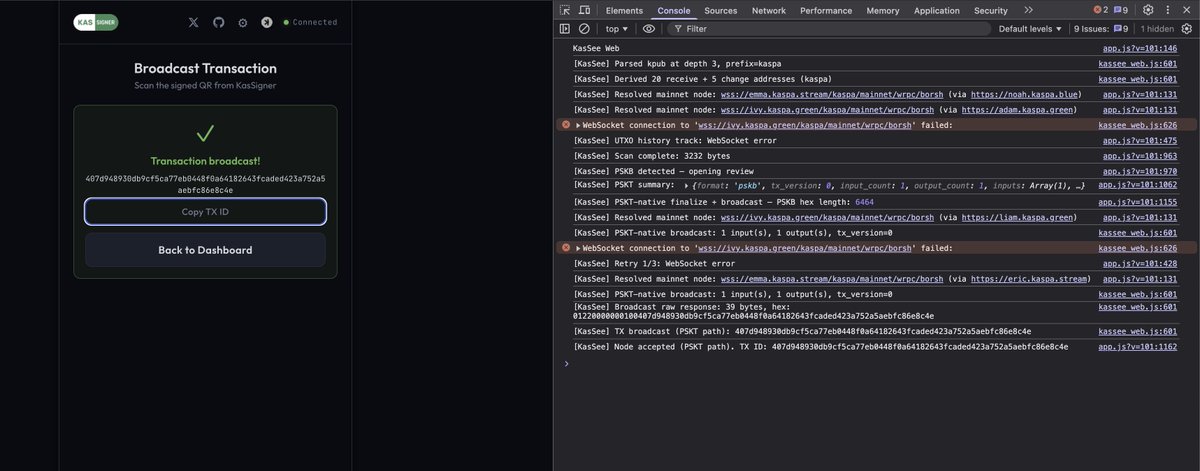
Task: Expand the PSKT summary object
Action: click(686, 186)
